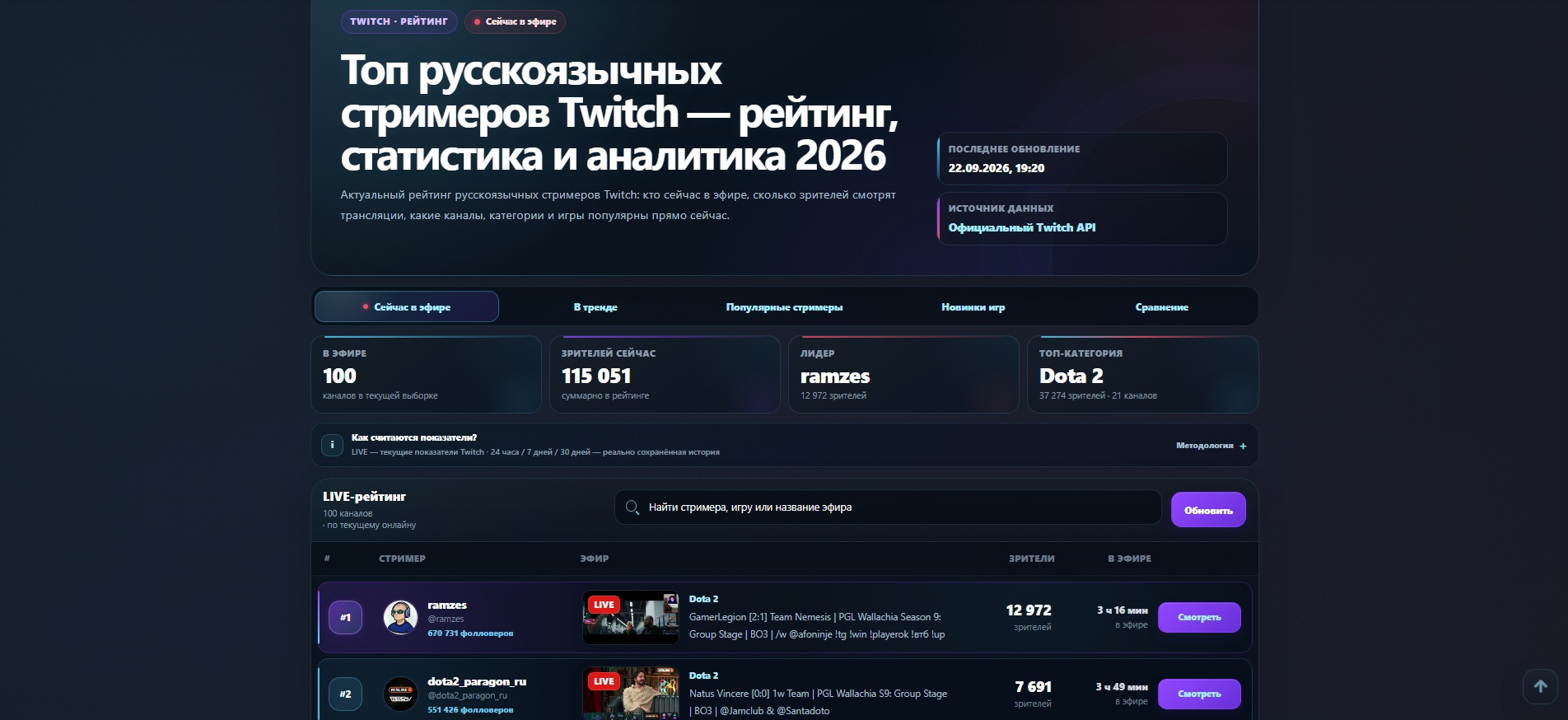Viewport: 1568px width, 720px height.
Task: Click the 'ramzes' leader card name
Action: click(x=835, y=376)
